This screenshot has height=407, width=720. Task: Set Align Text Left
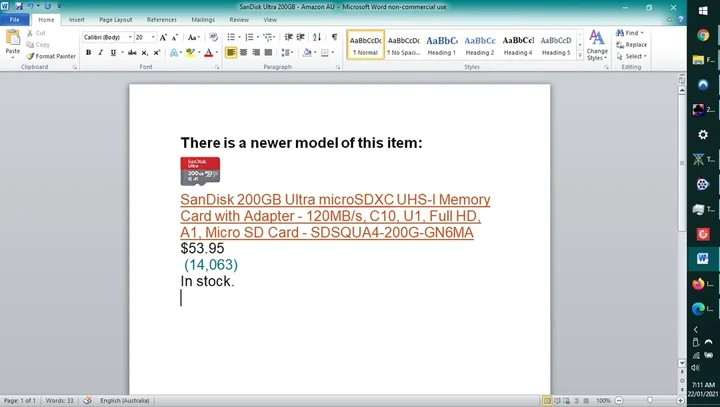coord(231,53)
